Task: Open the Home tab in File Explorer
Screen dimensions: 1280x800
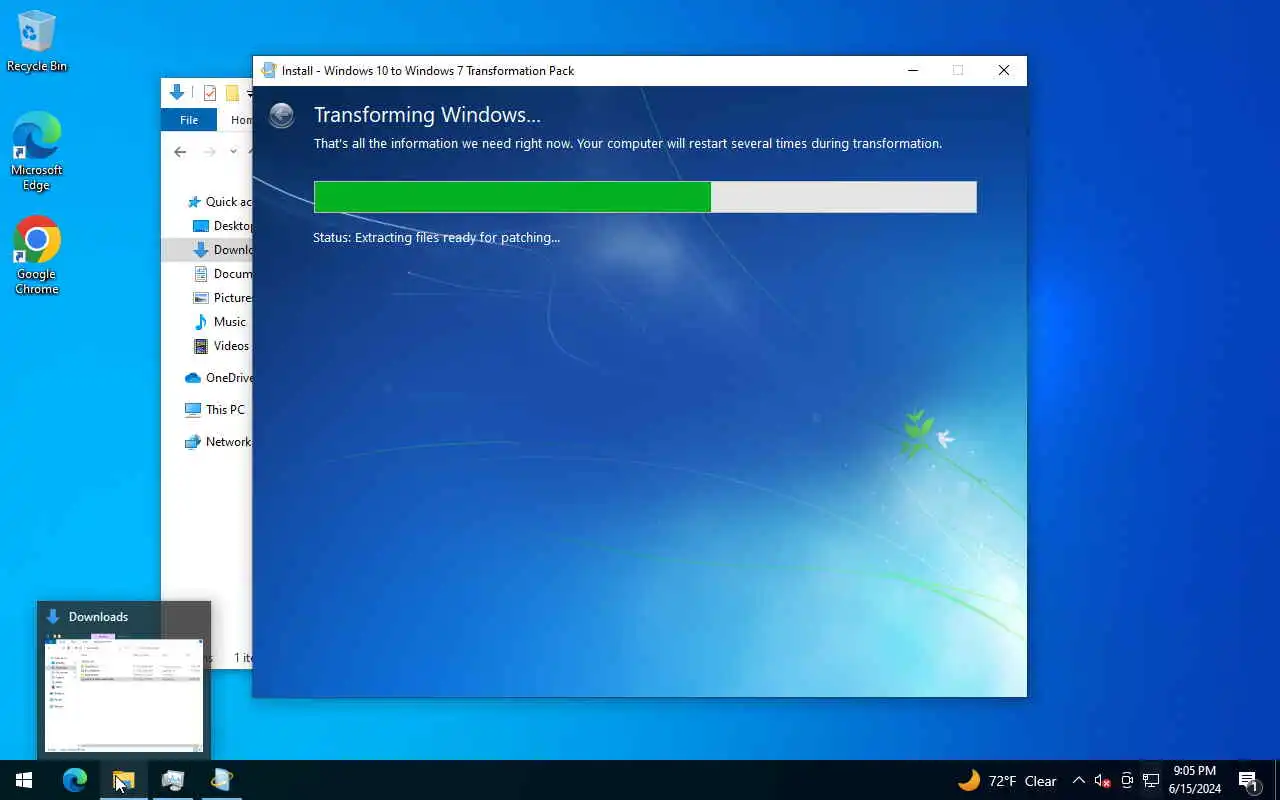Action: pos(241,120)
